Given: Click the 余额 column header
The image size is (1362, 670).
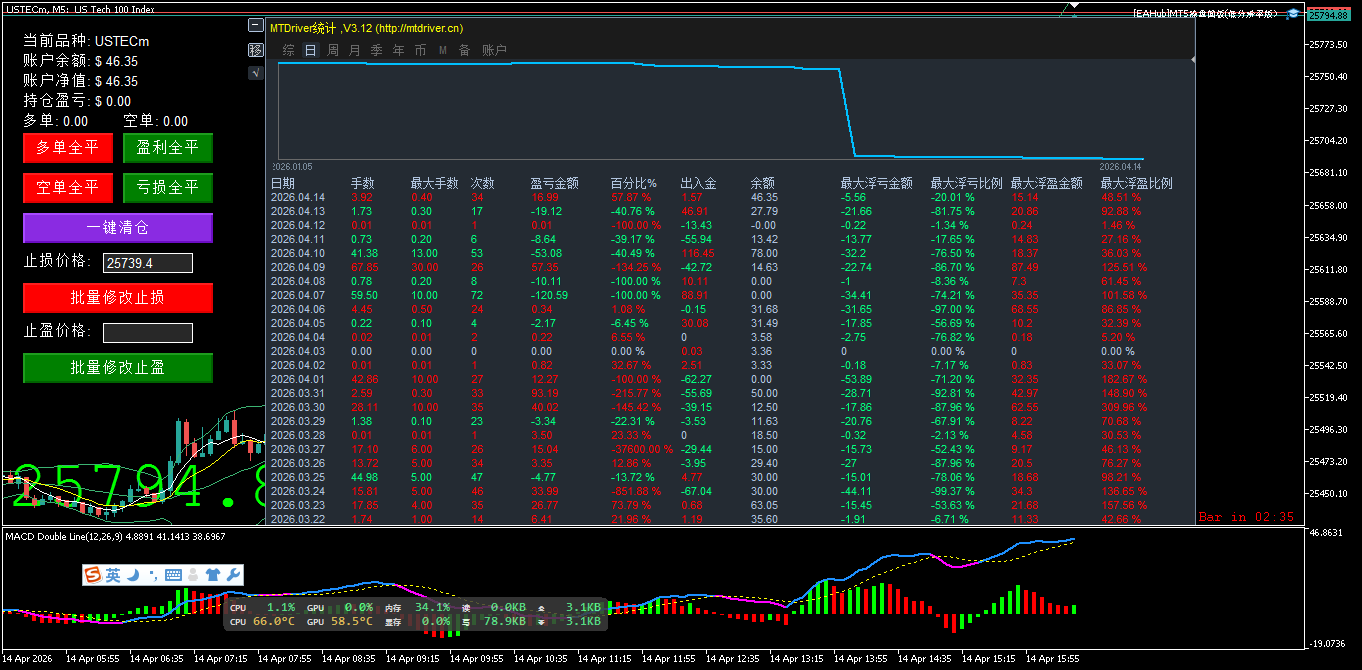Looking at the screenshot, I should pyautogui.click(x=763, y=184).
